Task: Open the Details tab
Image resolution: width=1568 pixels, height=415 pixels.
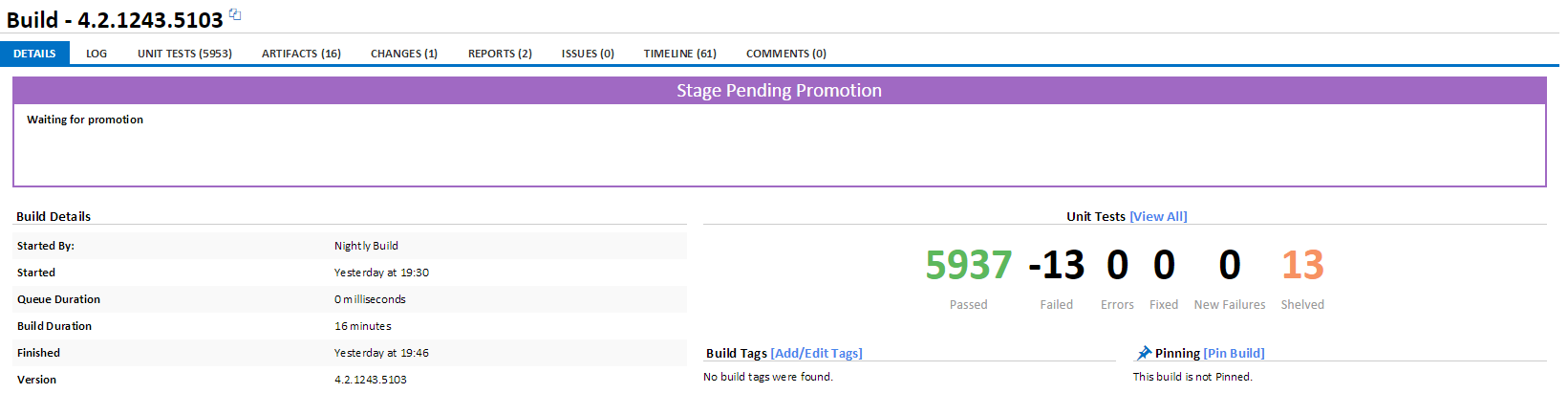Action: [x=34, y=54]
